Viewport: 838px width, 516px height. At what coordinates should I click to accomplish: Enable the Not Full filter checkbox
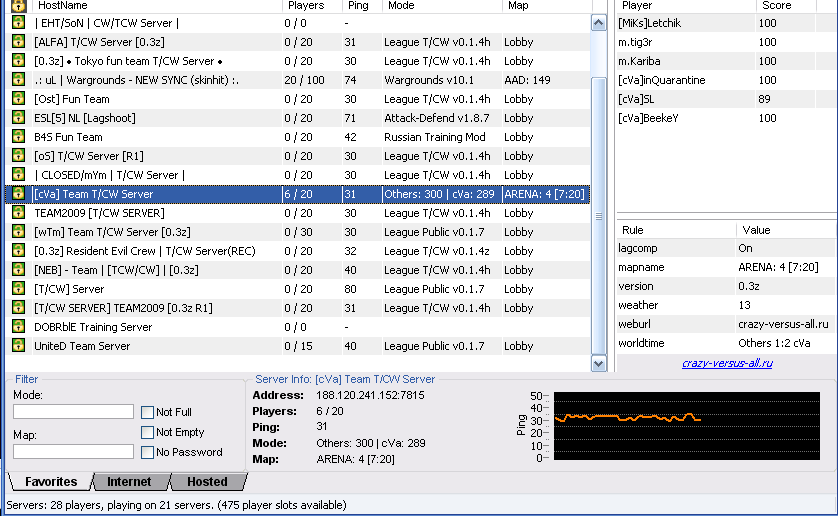pyautogui.click(x=148, y=412)
